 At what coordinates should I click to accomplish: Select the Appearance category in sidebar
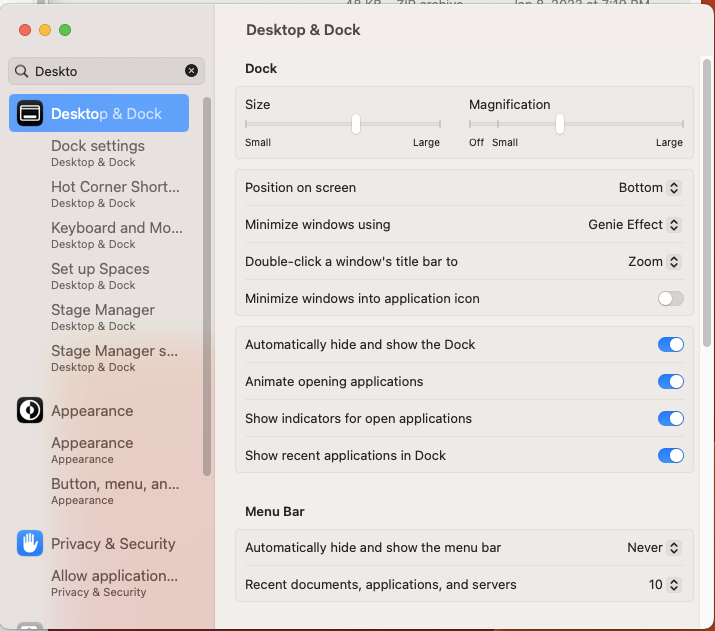pos(92,411)
